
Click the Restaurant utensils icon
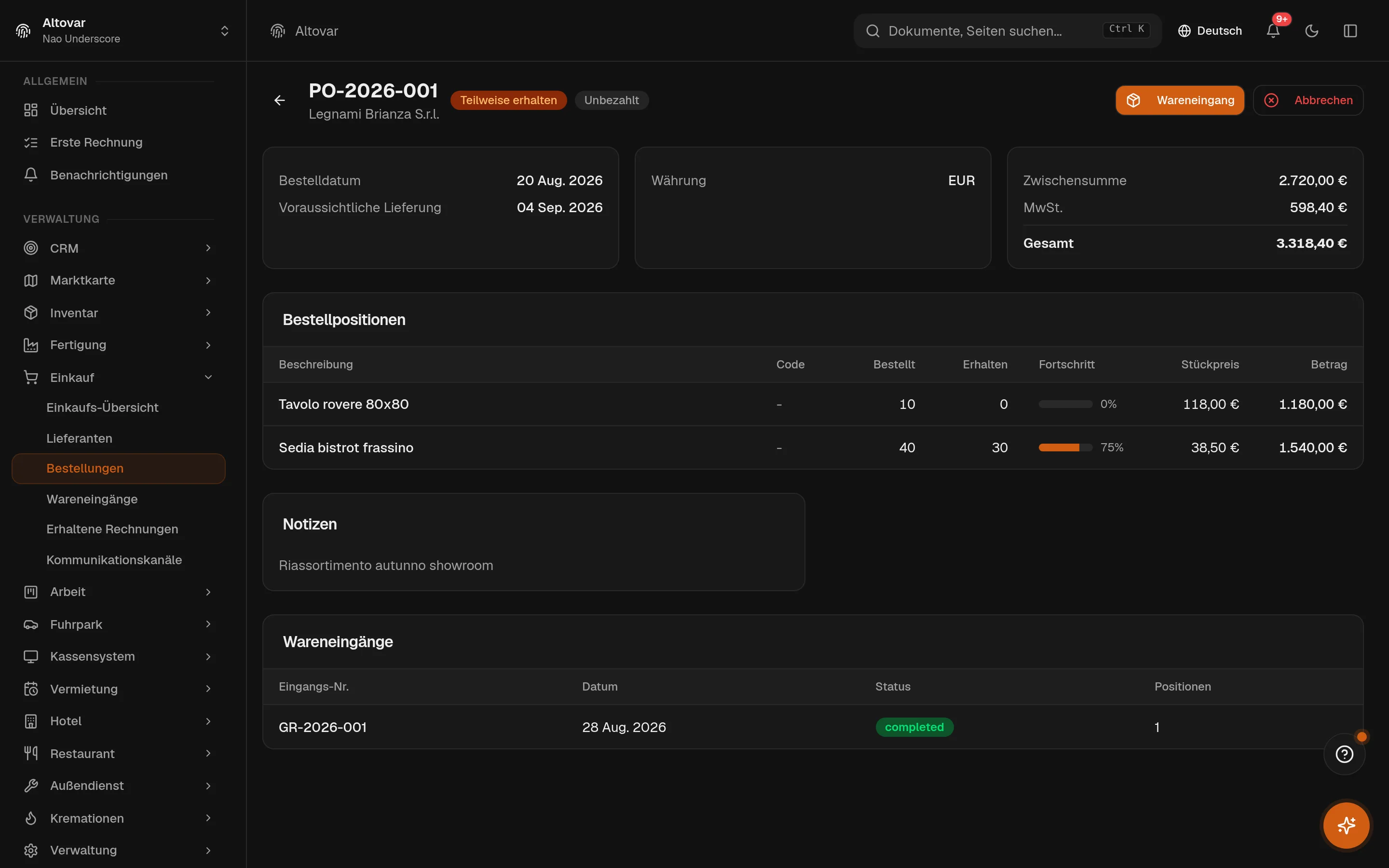tap(31, 753)
